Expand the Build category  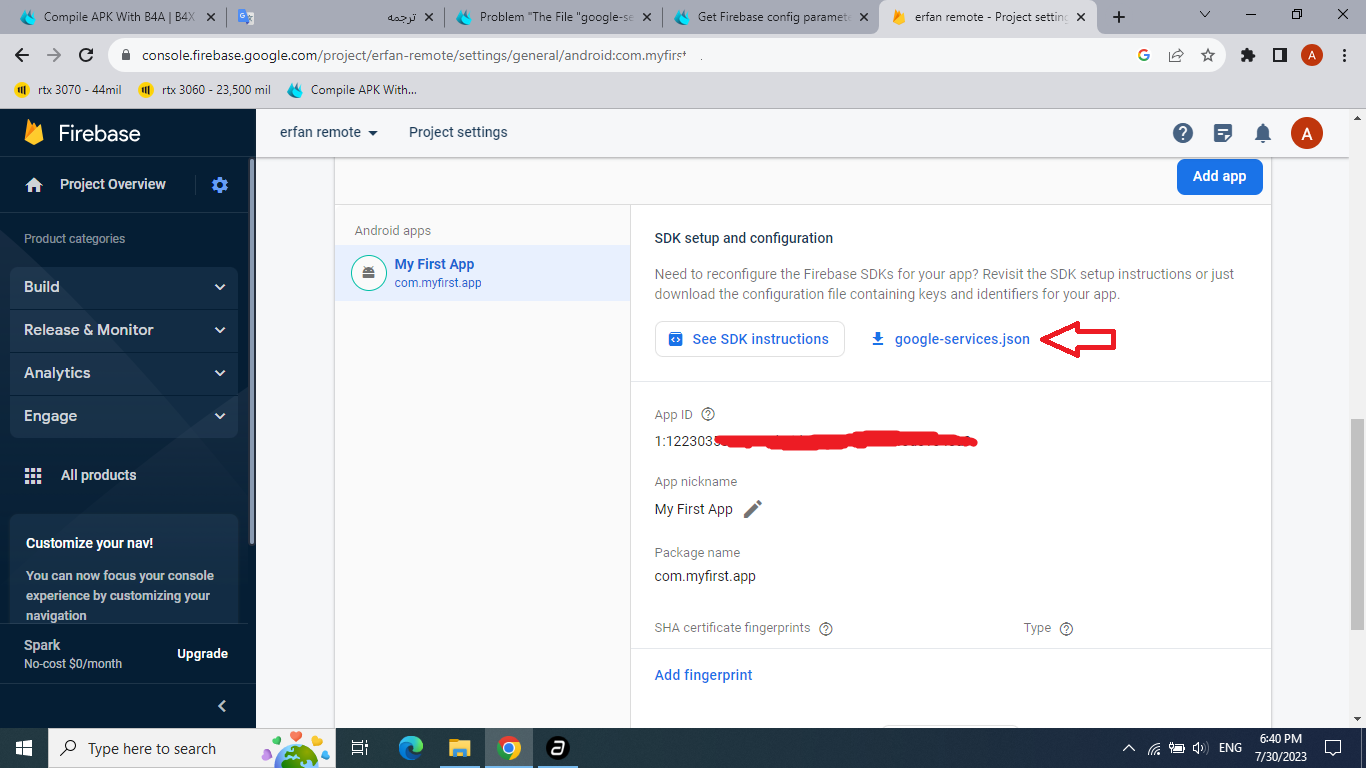click(124, 287)
